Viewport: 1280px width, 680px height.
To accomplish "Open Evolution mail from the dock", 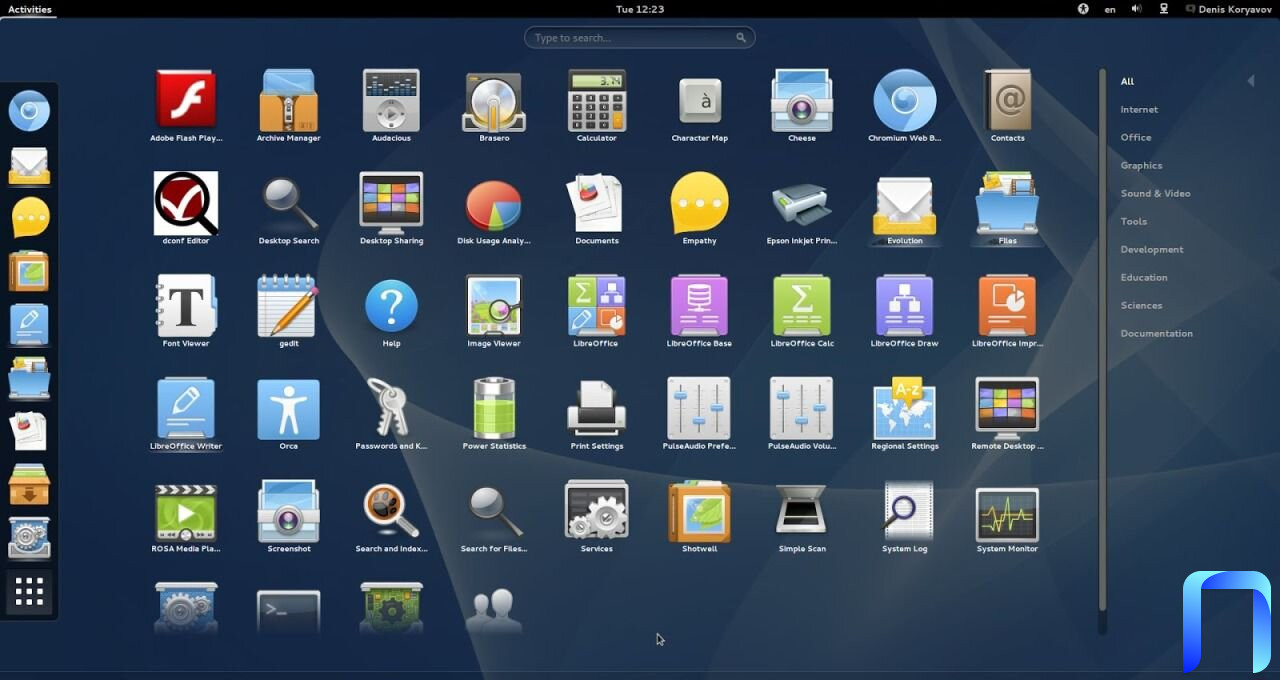I will click(x=29, y=165).
